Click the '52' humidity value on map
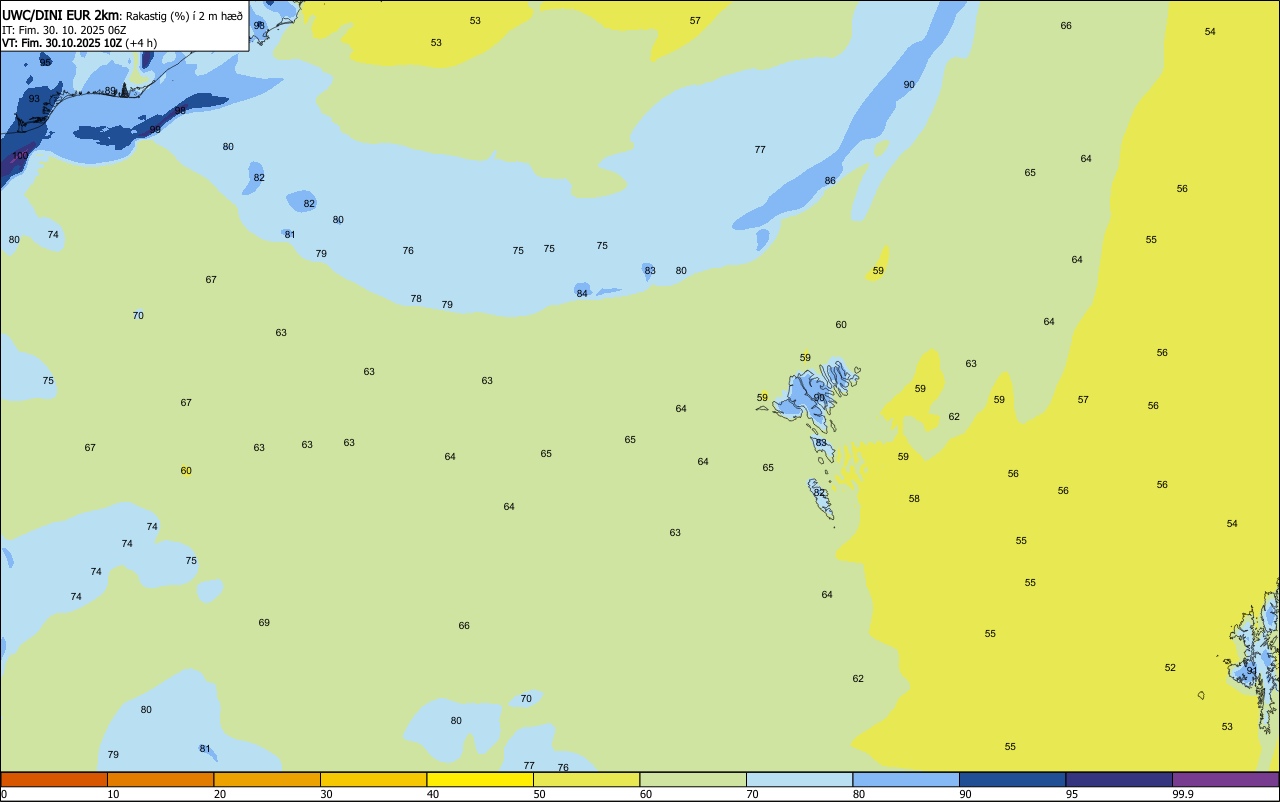Screen dimensions: 1280x802 point(1170,667)
